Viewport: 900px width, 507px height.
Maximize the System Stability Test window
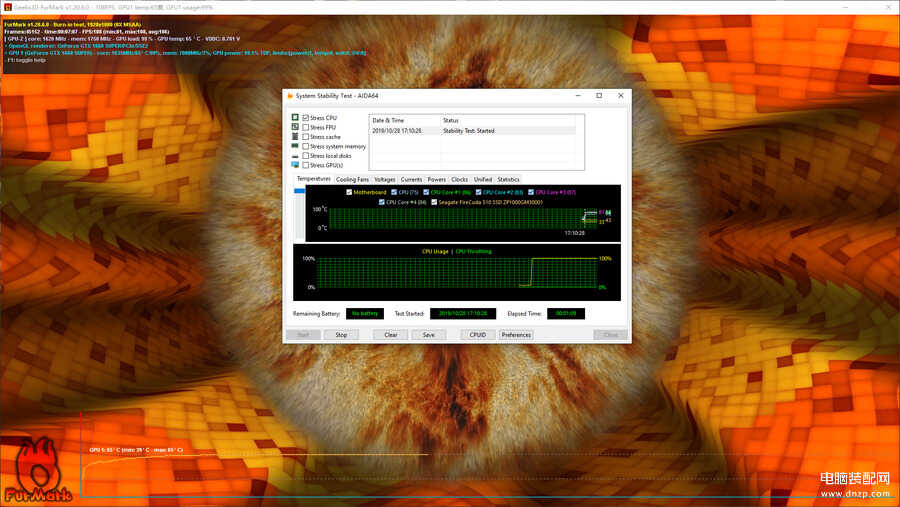(x=599, y=96)
